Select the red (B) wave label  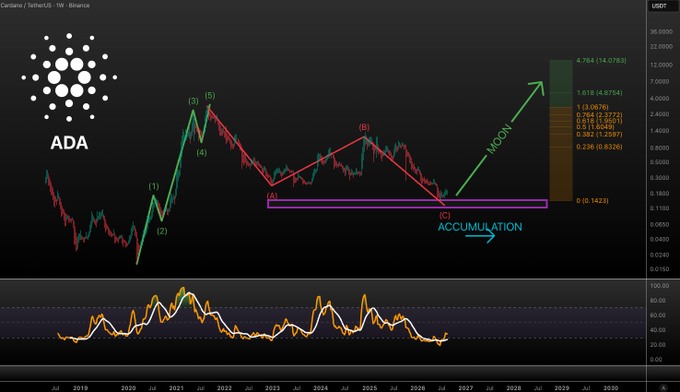click(364, 127)
